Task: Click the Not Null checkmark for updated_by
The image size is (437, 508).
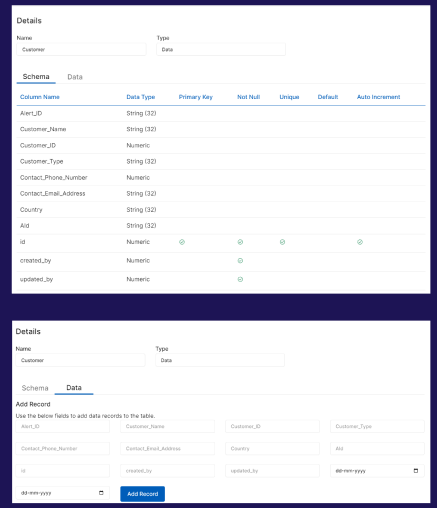Action: pyautogui.click(x=240, y=279)
